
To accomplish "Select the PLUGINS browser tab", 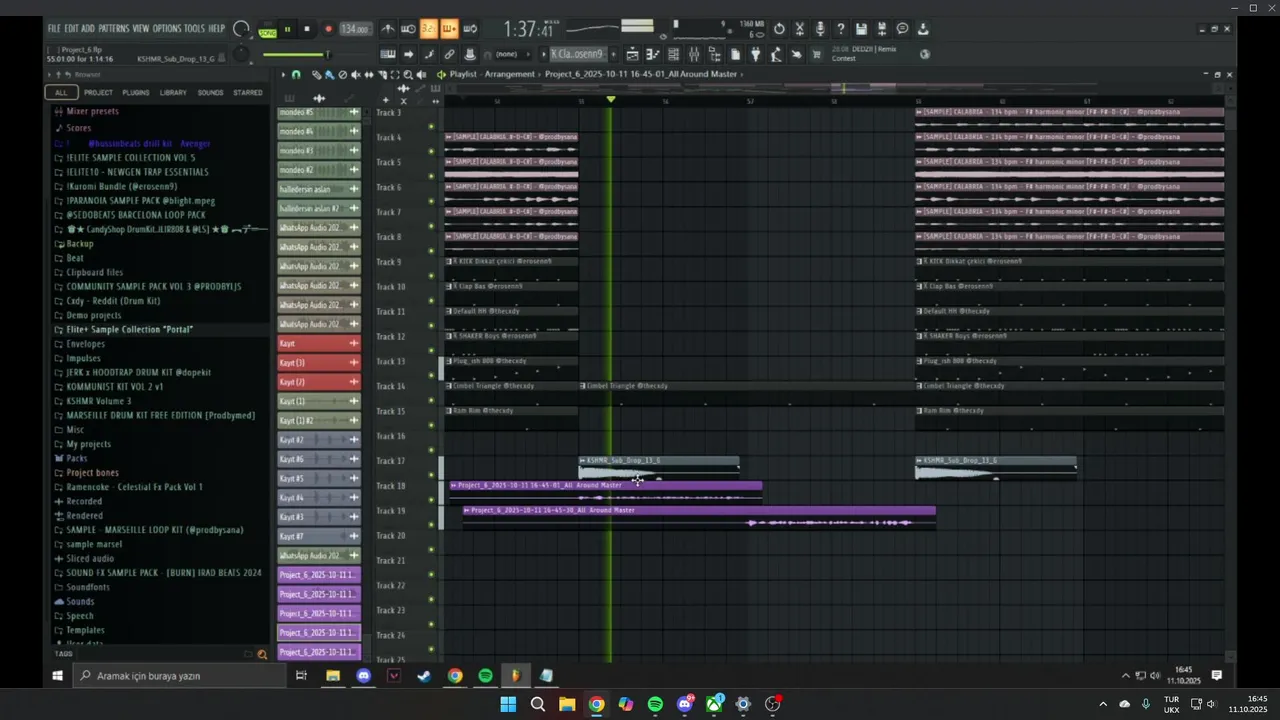I will pyautogui.click(x=135, y=92).
